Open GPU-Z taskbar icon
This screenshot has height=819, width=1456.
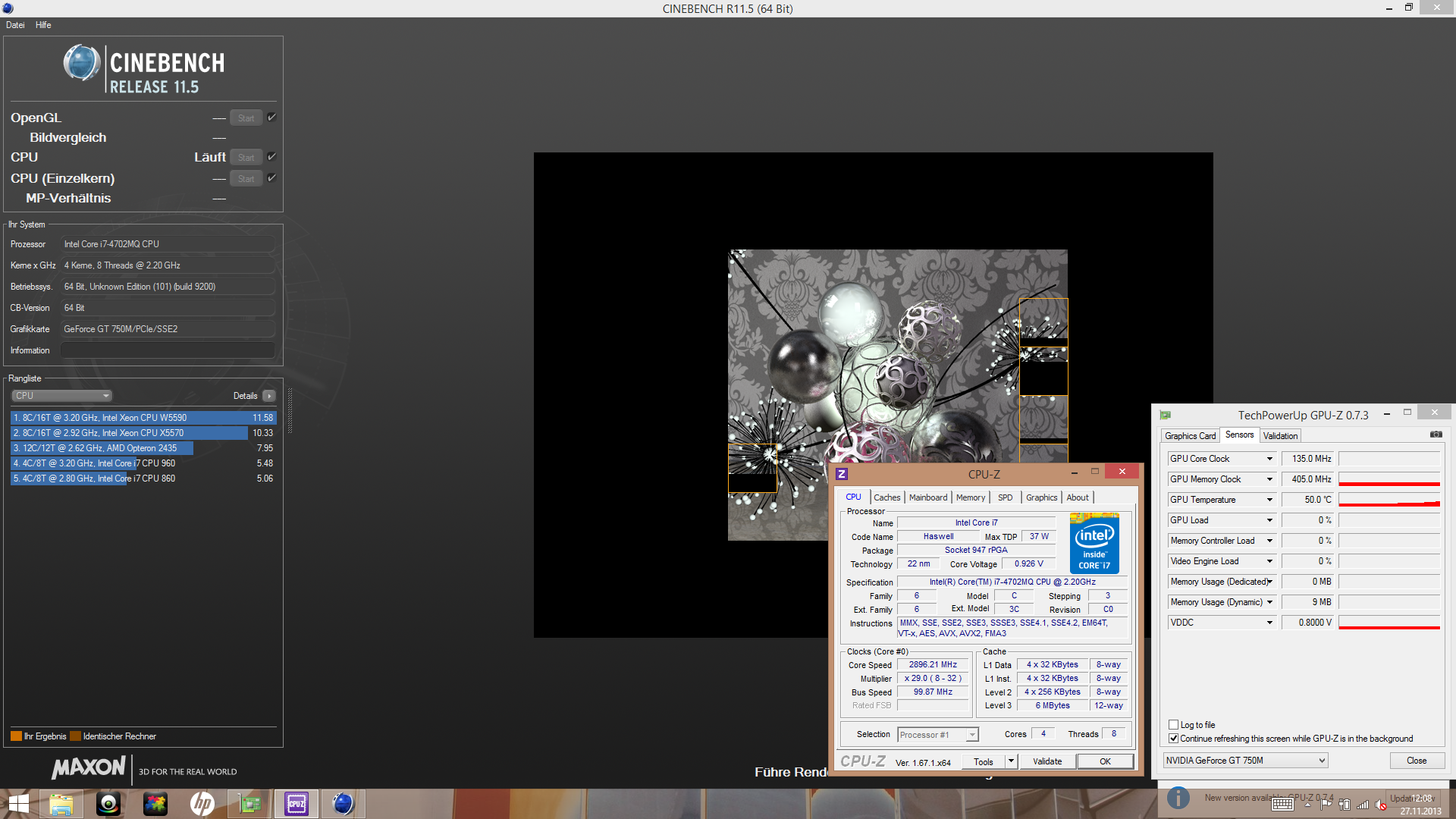point(249,803)
